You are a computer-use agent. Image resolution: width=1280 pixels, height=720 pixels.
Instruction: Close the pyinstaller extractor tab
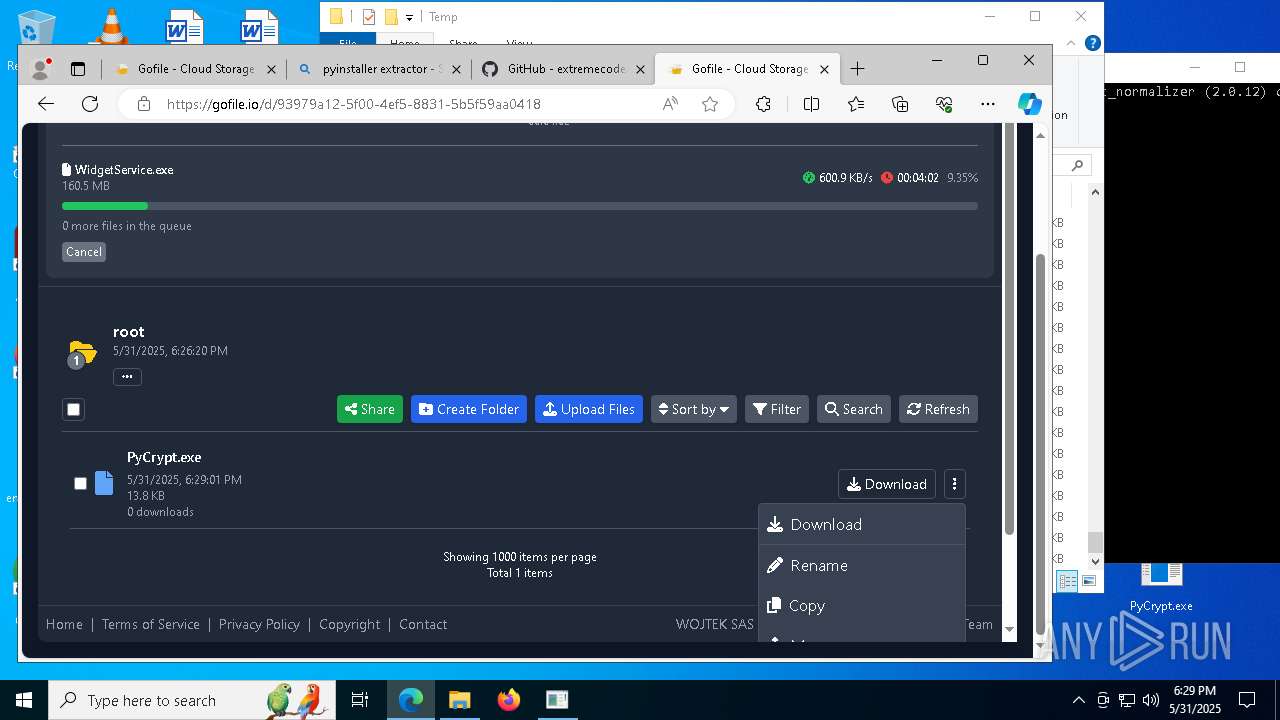point(457,69)
